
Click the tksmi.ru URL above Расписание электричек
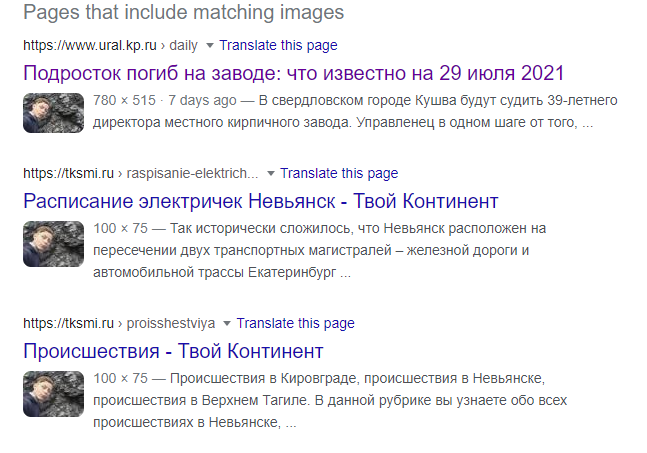tap(64, 174)
